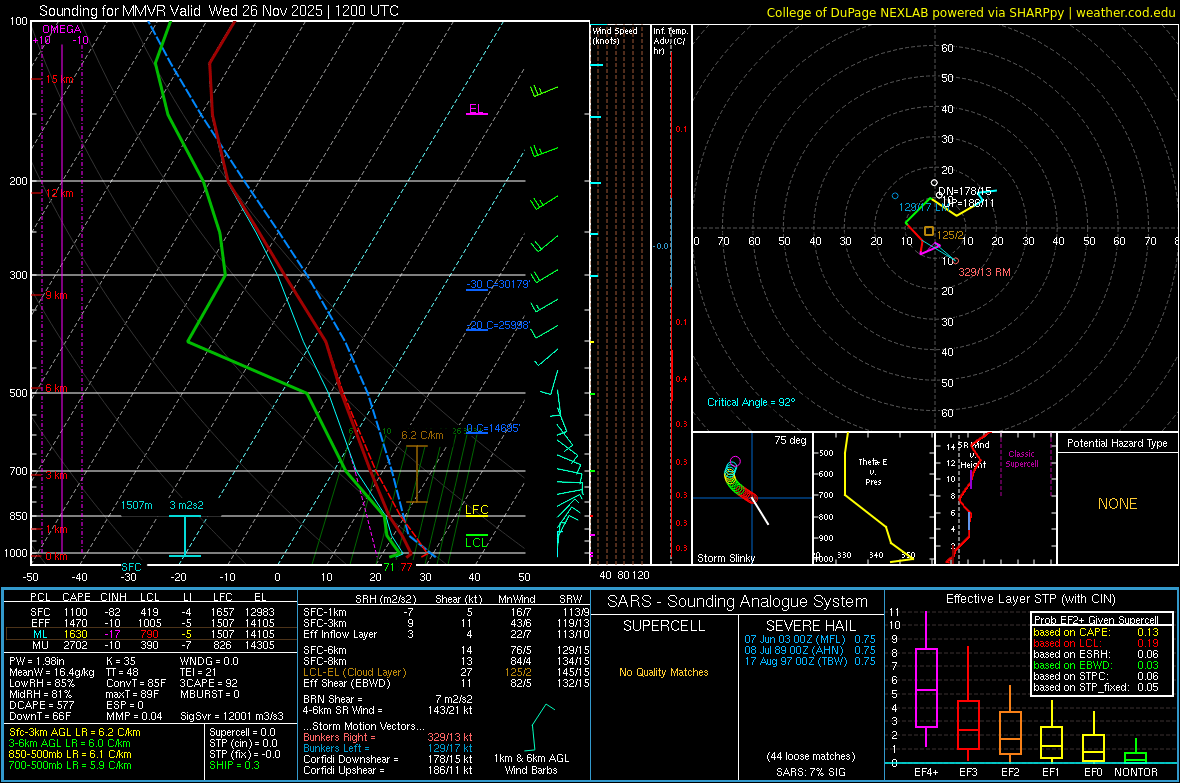This screenshot has width=1180, height=783.
Task: Click the blue Bunkers left-mover circle on hodograph
Action: point(895,196)
